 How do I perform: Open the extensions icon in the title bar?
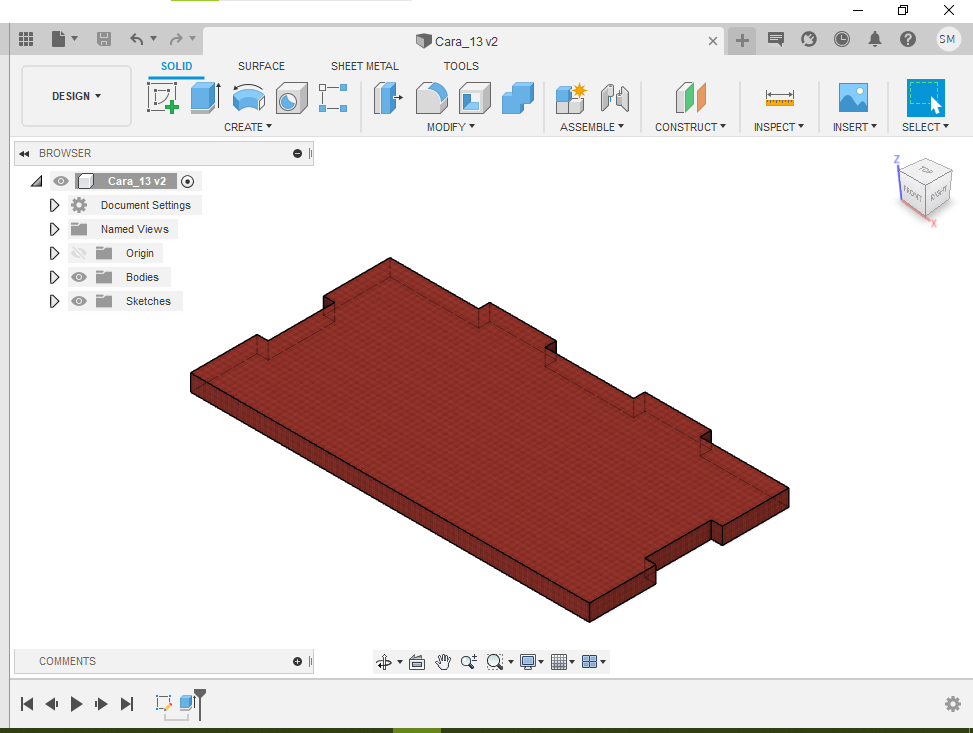coord(809,39)
